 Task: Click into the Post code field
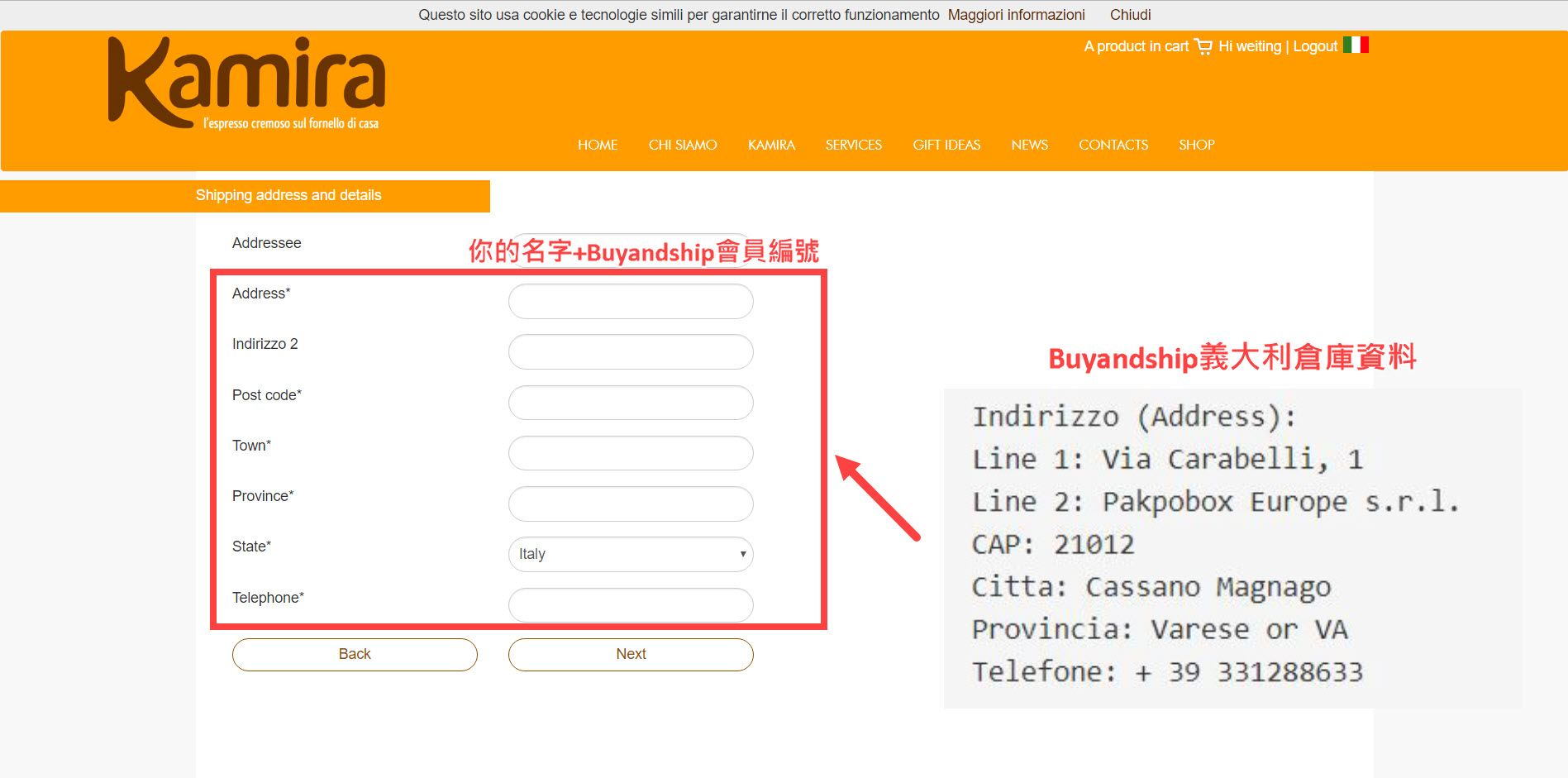point(631,403)
